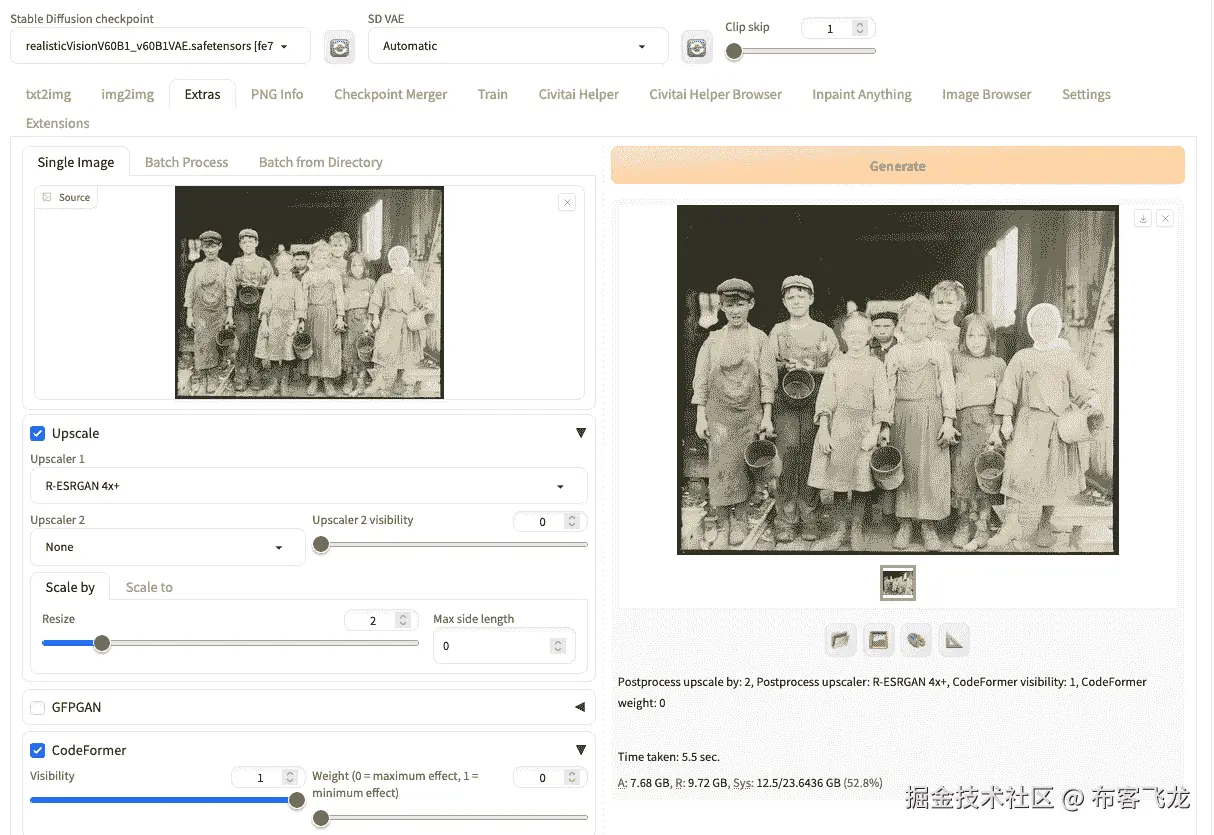
Task: Click the SD VAE refresh icon
Action: pyautogui.click(x=696, y=47)
